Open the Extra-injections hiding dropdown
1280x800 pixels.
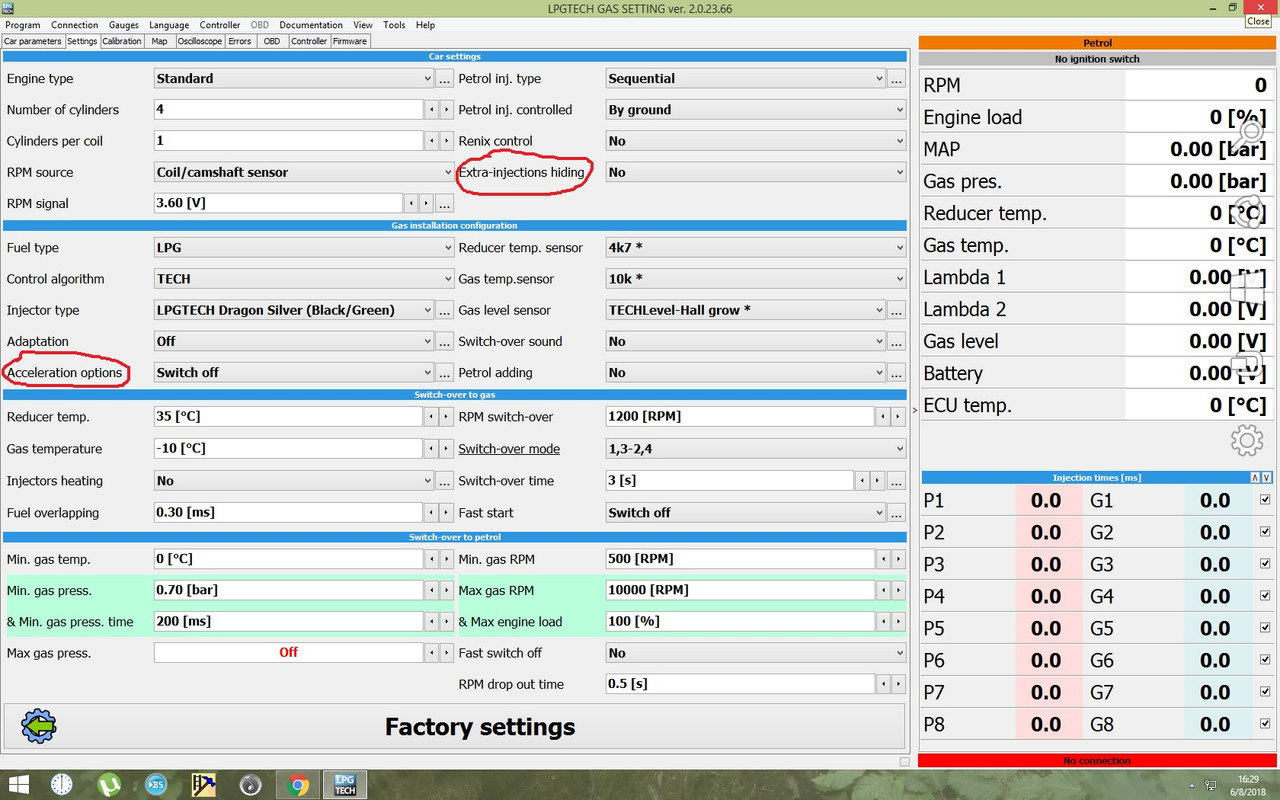(x=755, y=172)
